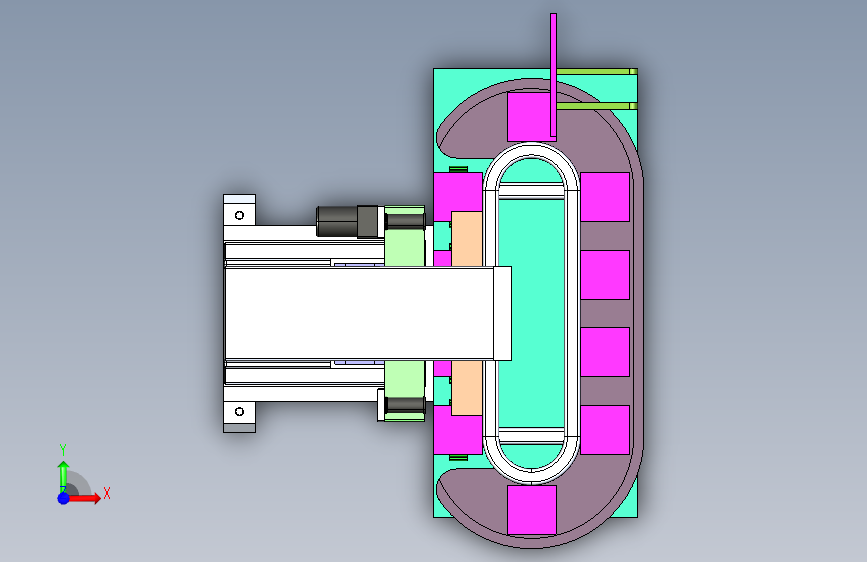
Task: Select the mounting hole in the upper left bracket
Action: (x=239, y=215)
